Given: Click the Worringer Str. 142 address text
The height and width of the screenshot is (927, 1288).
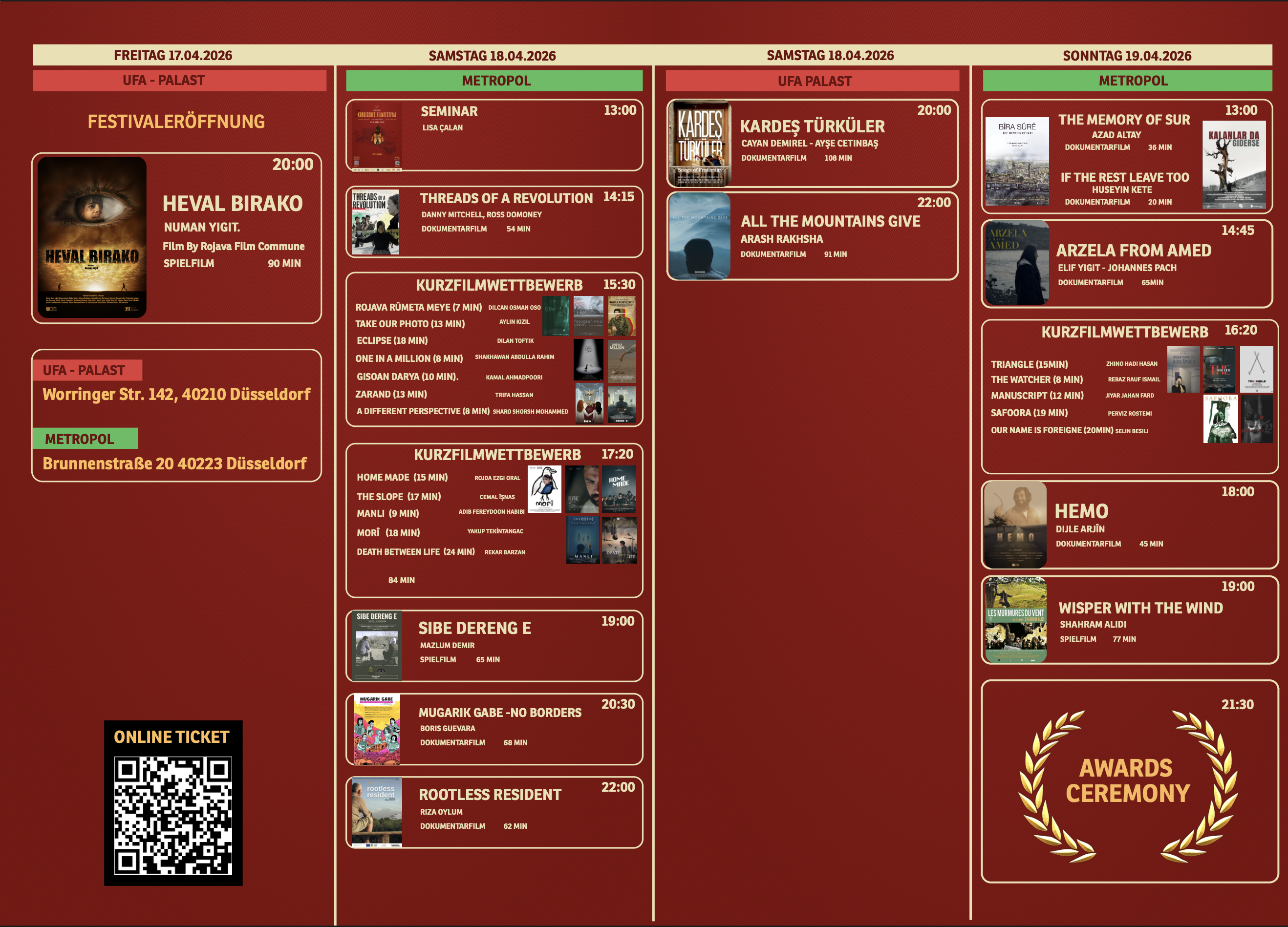Looking at the screenshot, I should (x=176, y=394).
